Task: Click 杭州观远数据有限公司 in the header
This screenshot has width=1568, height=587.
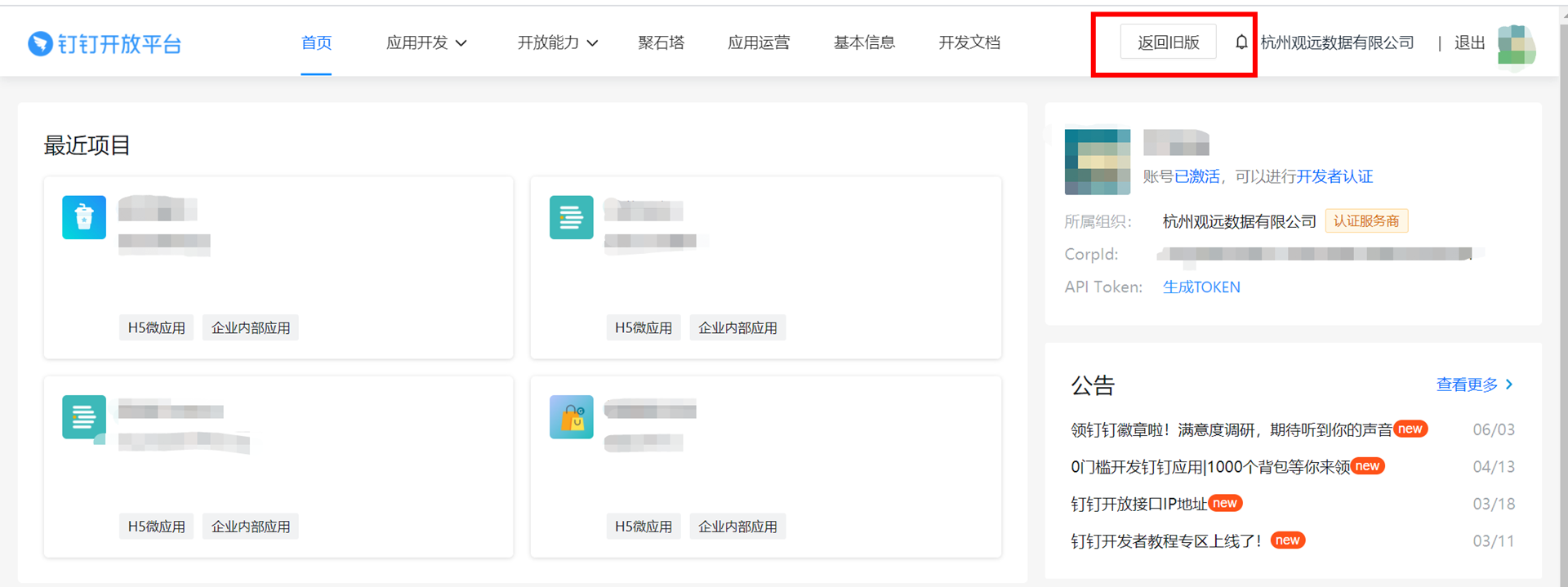Action: click(1338, 42)
